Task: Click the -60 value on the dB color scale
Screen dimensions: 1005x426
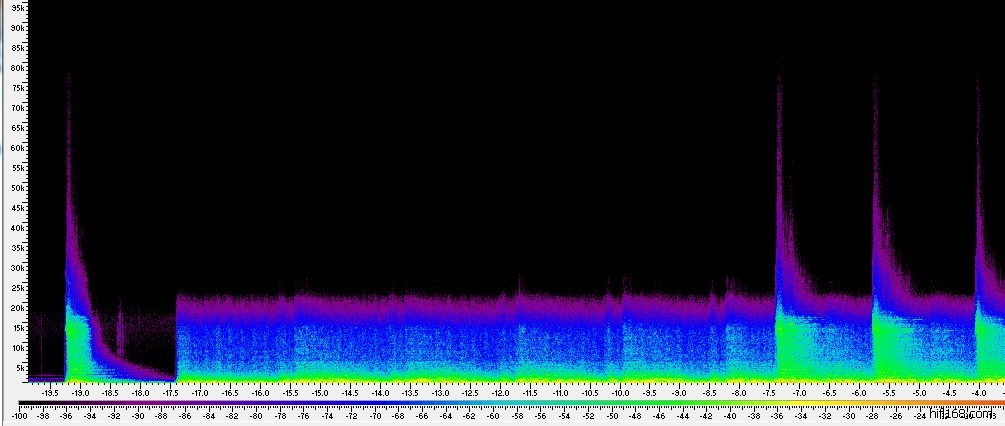Action: 493,415
